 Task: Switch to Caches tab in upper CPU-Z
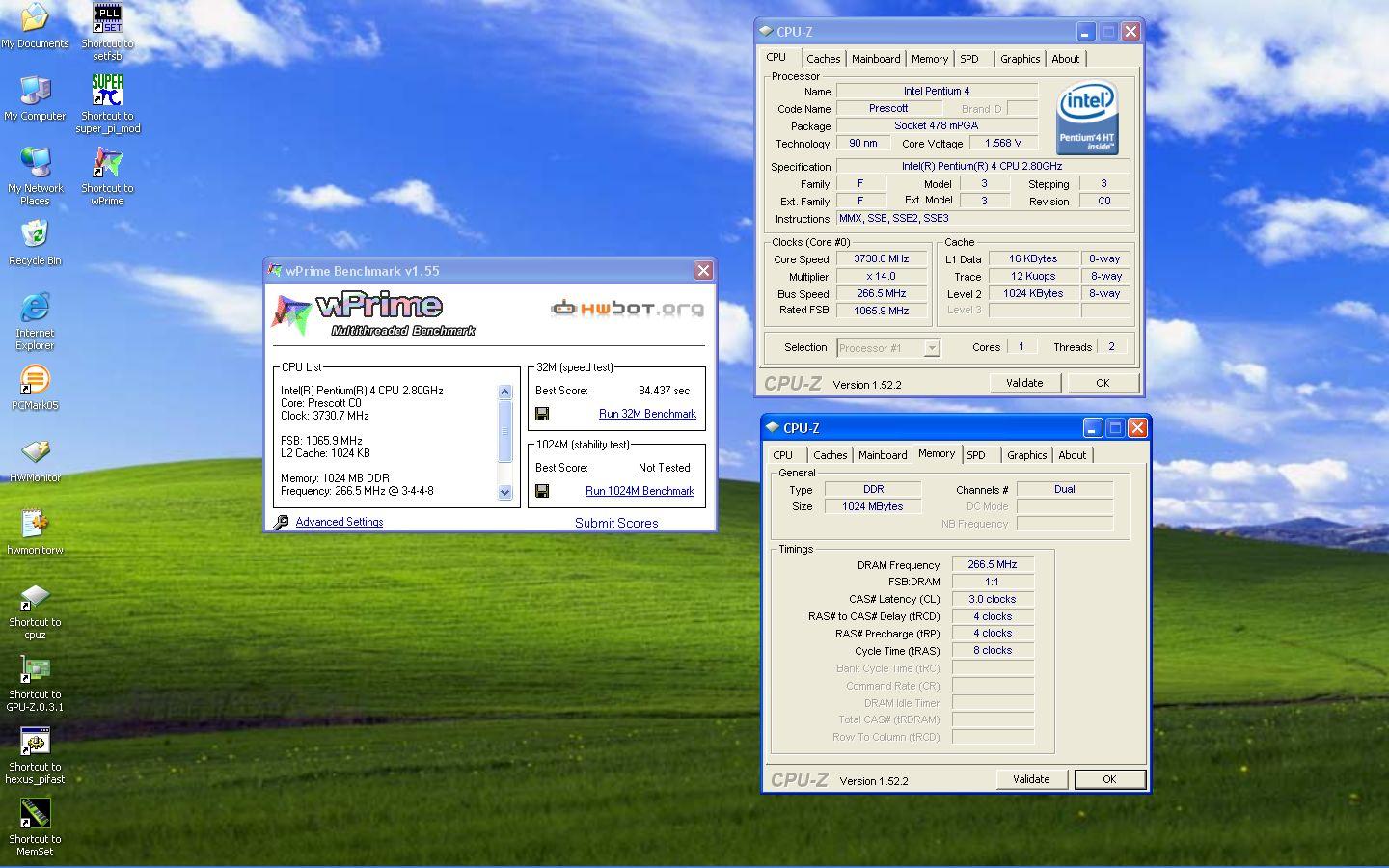click(824, 59)
